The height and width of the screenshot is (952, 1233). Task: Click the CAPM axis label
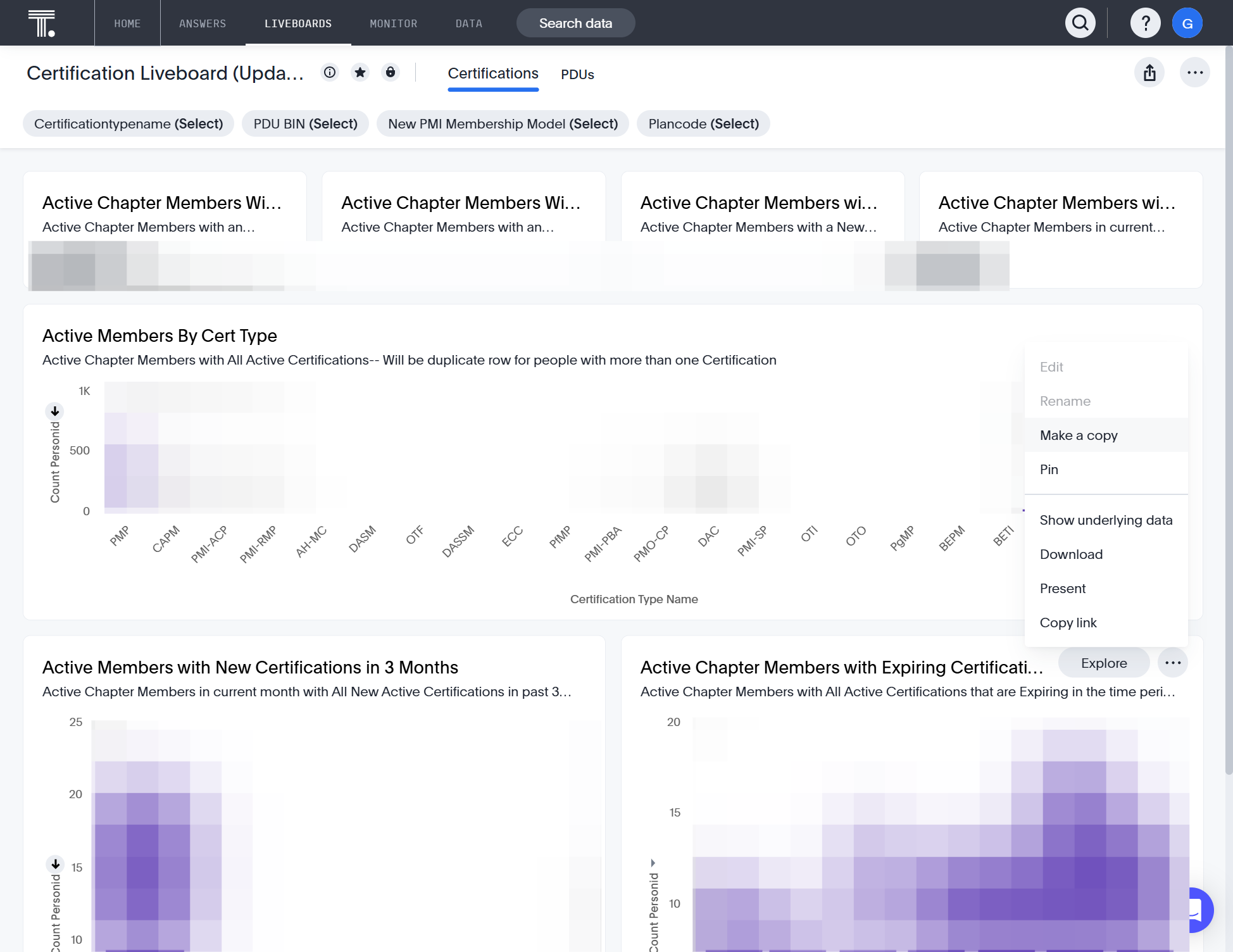point(166,539)
